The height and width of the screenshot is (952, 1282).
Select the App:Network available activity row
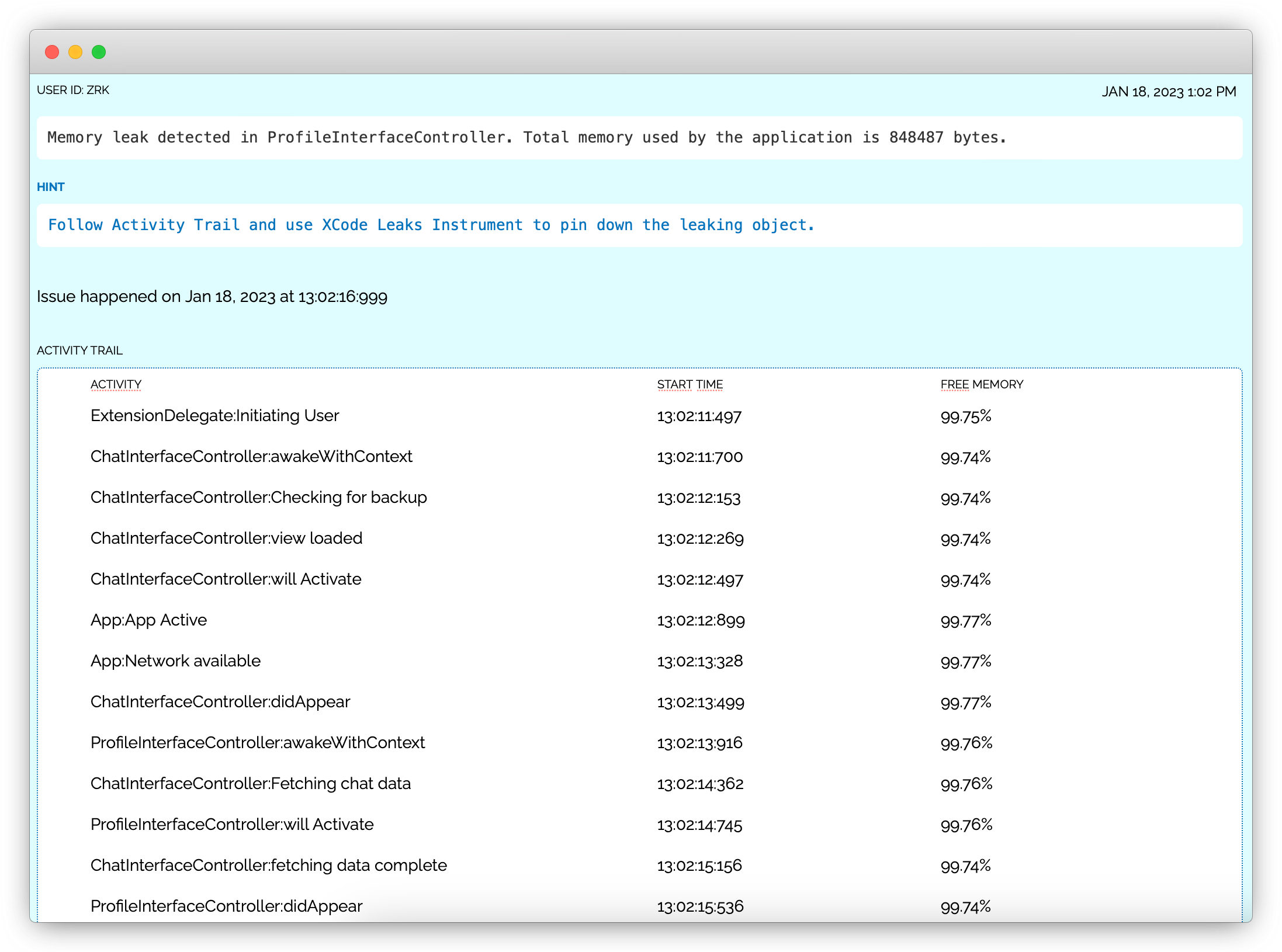pyautogui.click(x=175, y=661)
